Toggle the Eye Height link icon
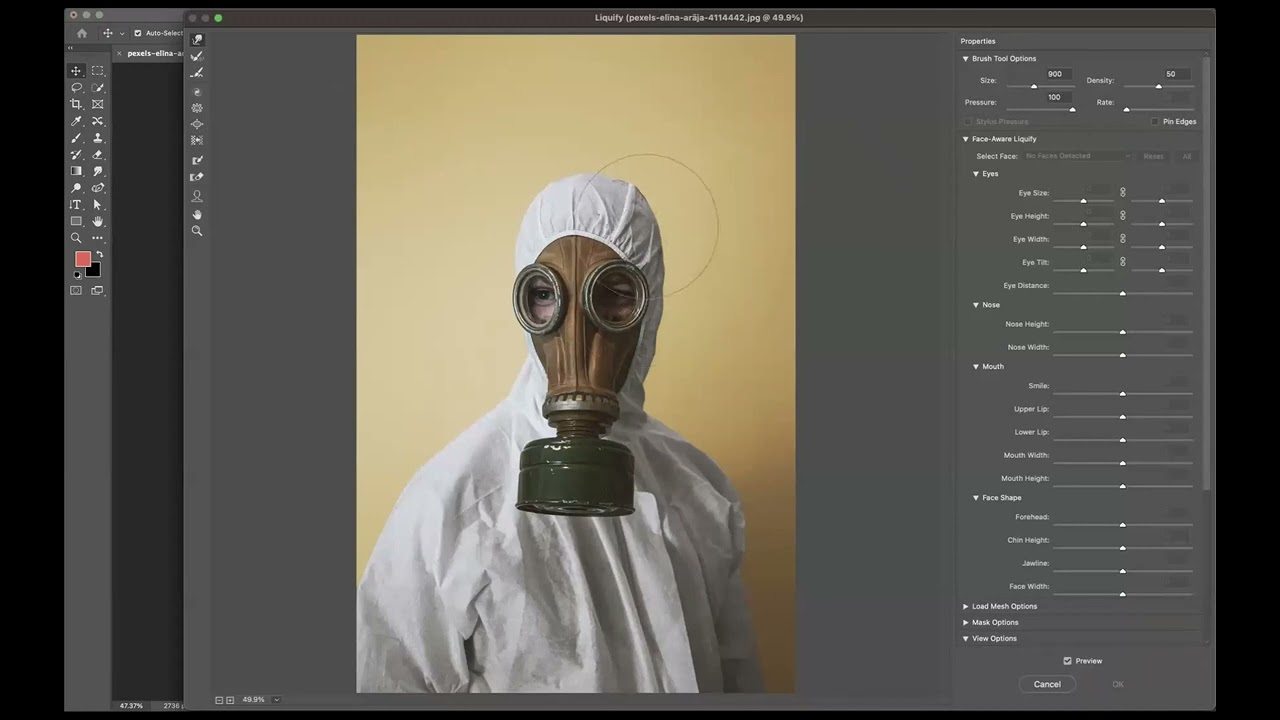 (1123, 215)
